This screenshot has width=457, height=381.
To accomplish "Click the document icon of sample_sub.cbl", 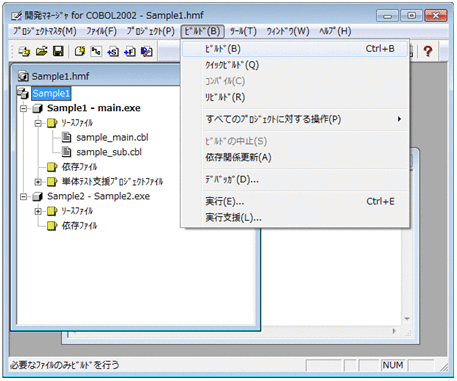I will point(67,152).
